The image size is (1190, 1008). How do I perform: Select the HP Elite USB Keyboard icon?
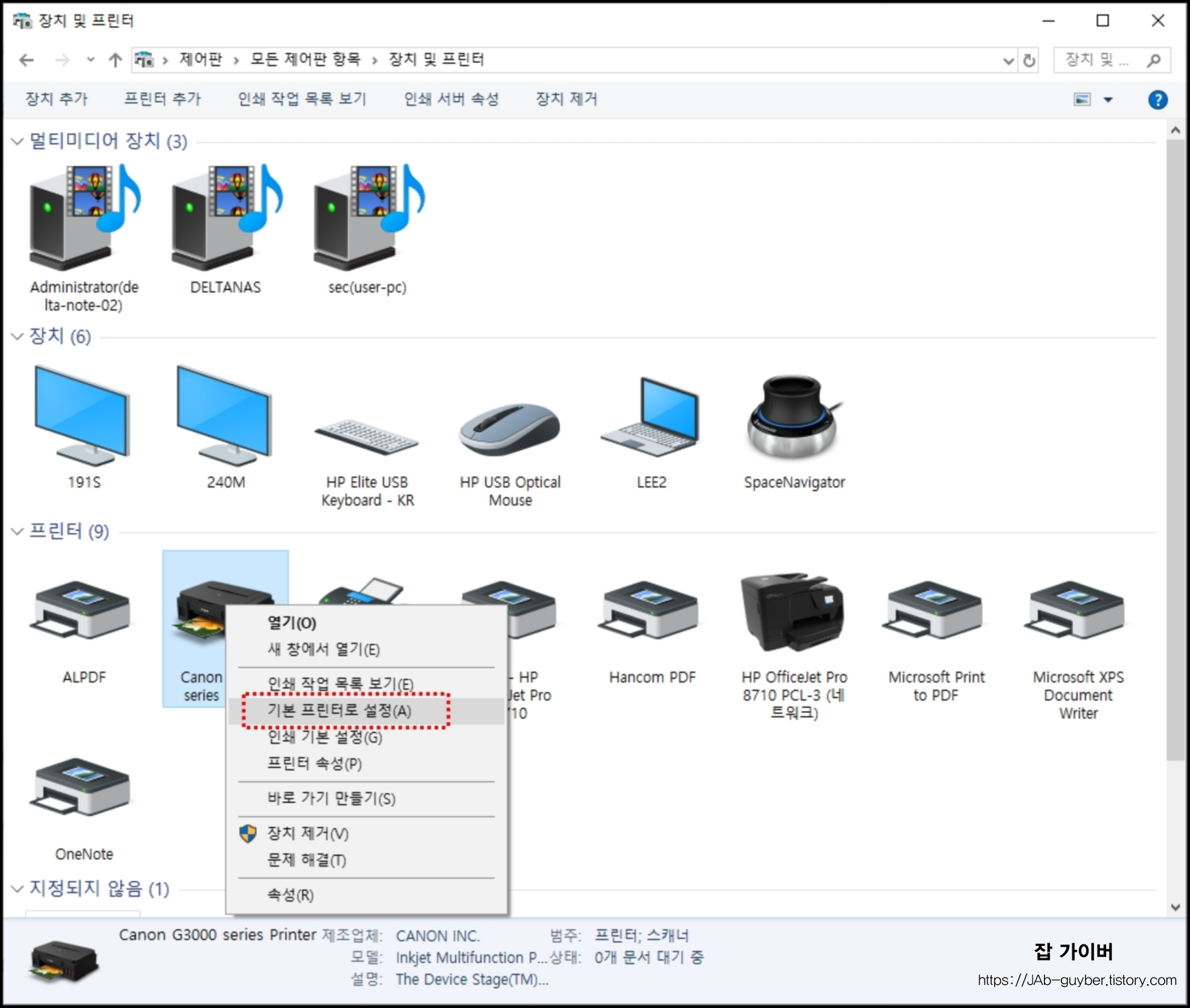coord(367,436)
